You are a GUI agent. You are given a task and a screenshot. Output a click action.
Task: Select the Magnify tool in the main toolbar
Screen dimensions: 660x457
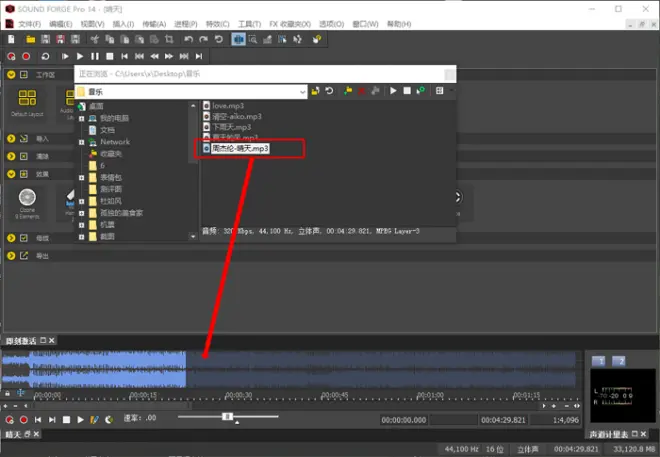pyautogui.click(x=253, y=39)
